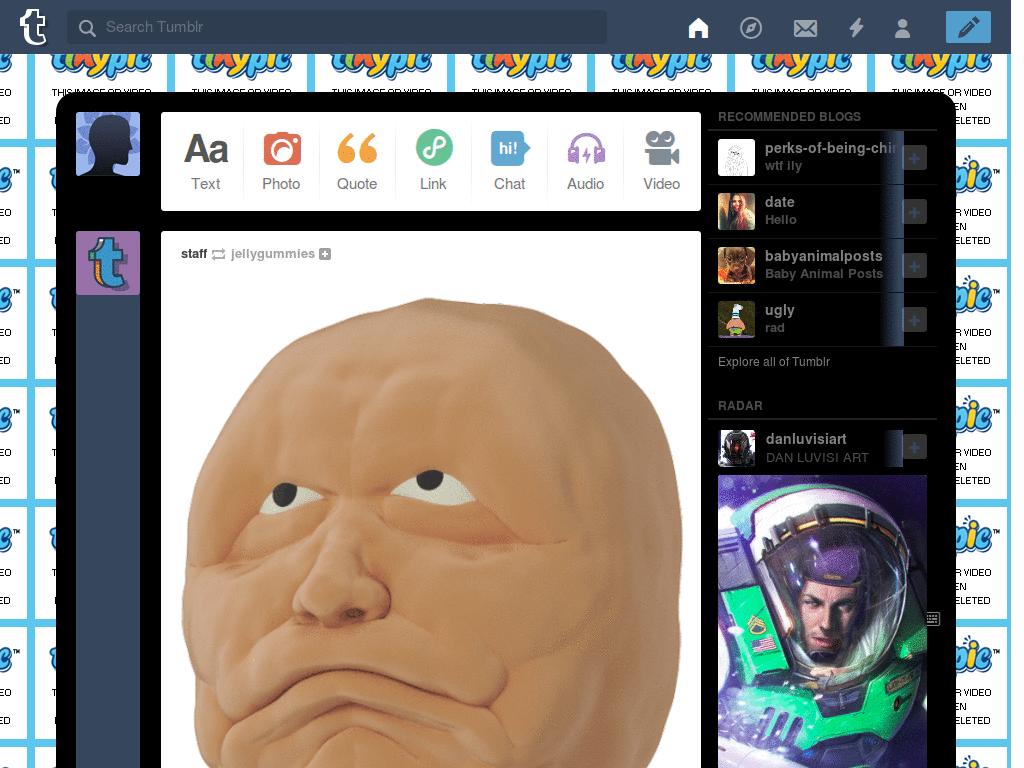Click the babyanimalposts avatar
Screen dimensions: 1024x768
click(736, 266)
